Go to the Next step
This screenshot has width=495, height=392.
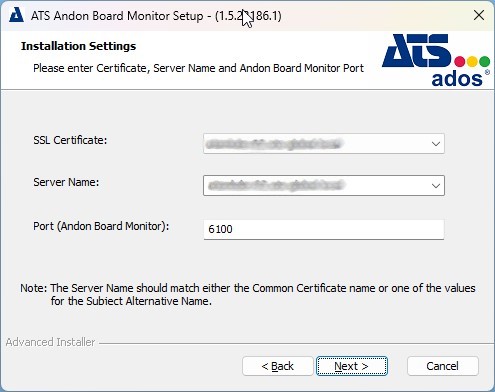(x=352, y=366)
